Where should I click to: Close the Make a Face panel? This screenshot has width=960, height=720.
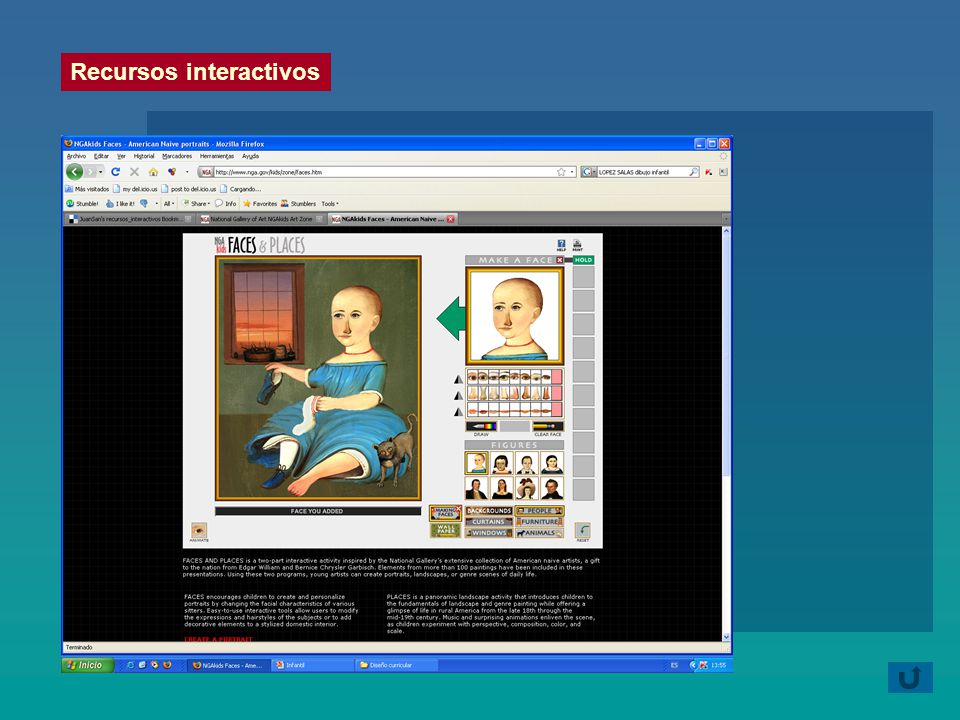560,260
